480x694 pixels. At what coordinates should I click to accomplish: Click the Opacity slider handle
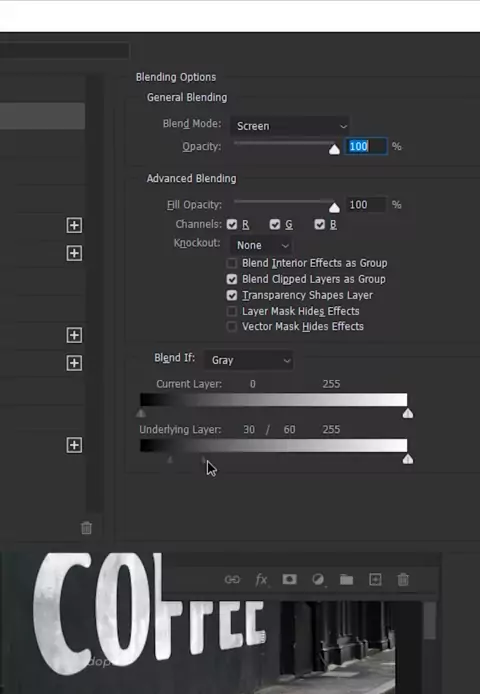pyautogui.click(x=334, y=150)
